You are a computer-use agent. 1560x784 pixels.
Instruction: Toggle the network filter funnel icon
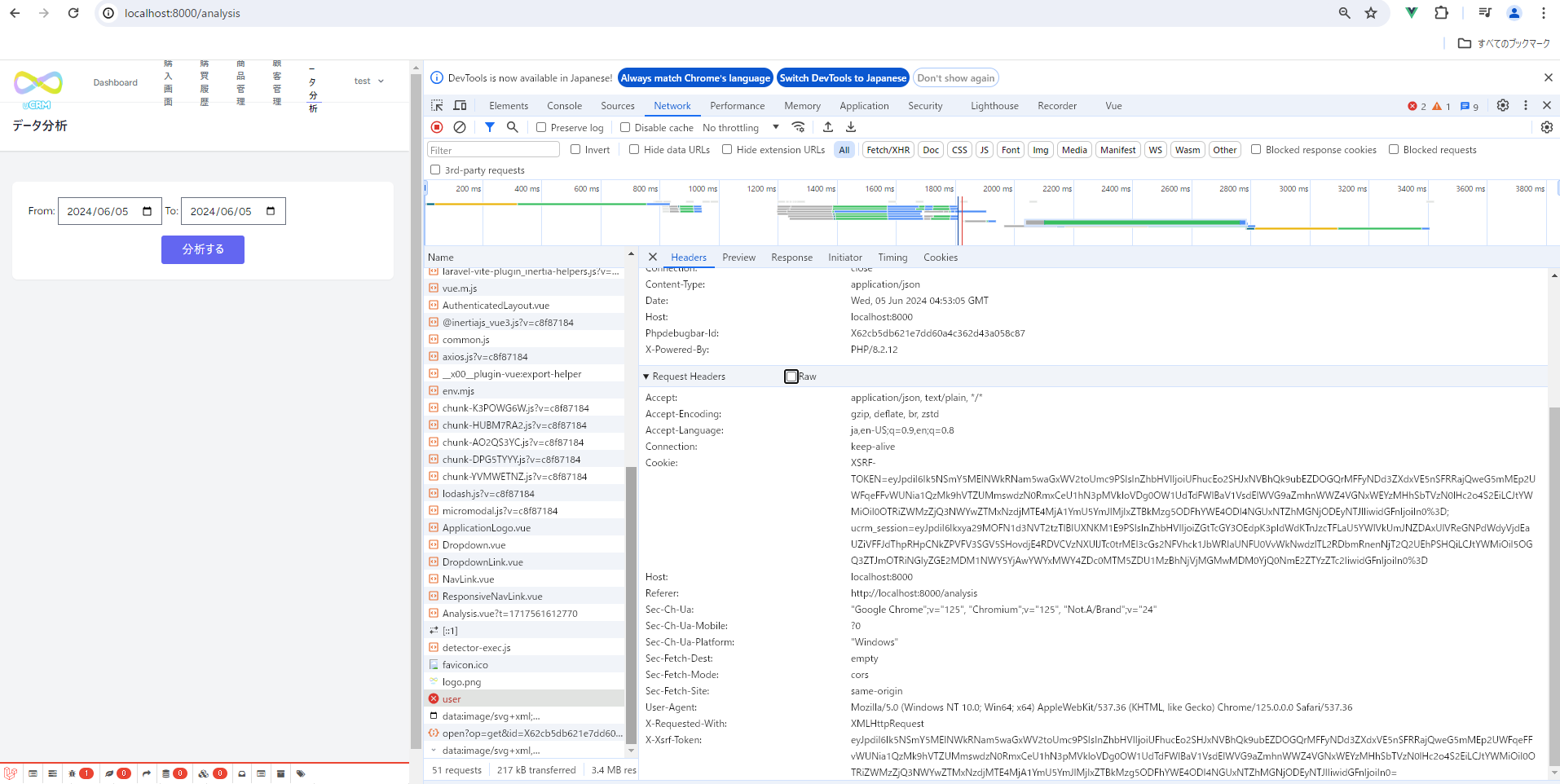490,127
